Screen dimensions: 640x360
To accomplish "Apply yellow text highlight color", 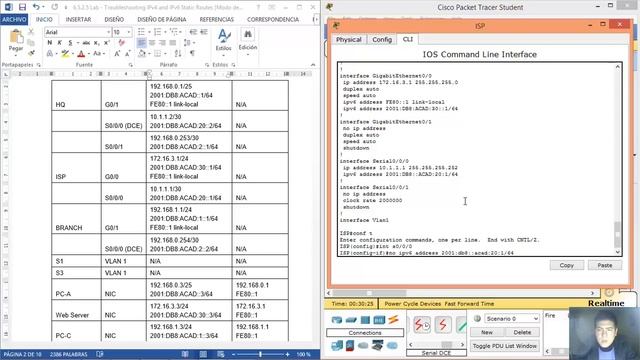I will tap(65, 53).
